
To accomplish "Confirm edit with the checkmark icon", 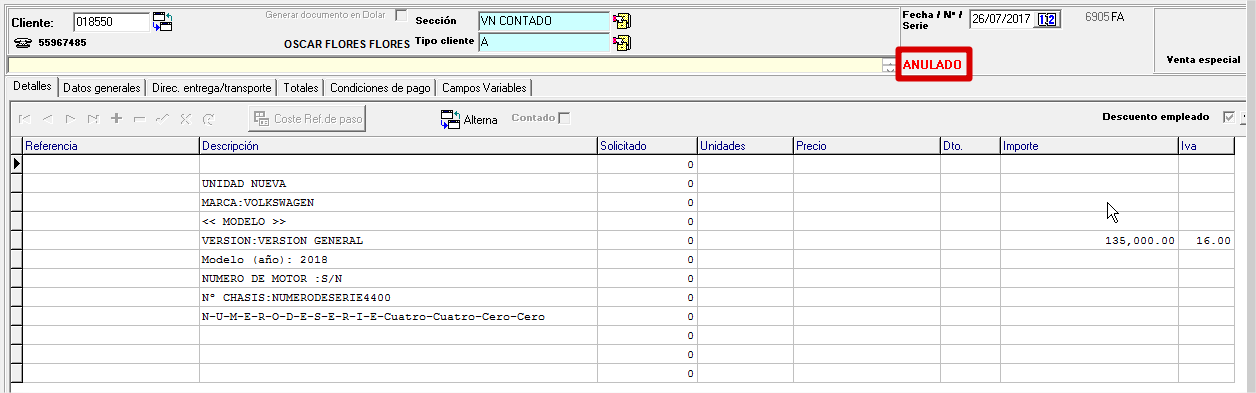I will tap(162, 119).
